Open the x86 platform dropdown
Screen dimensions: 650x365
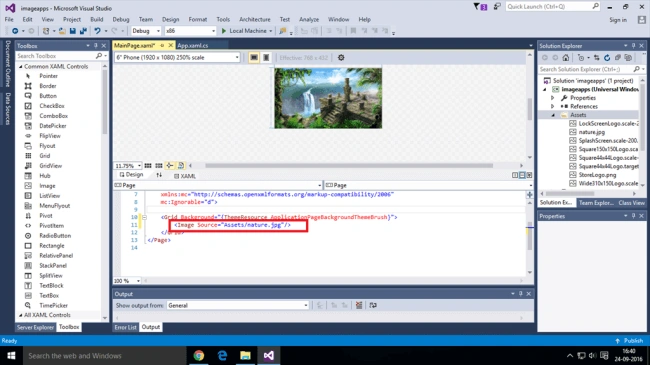pos(190,31)
